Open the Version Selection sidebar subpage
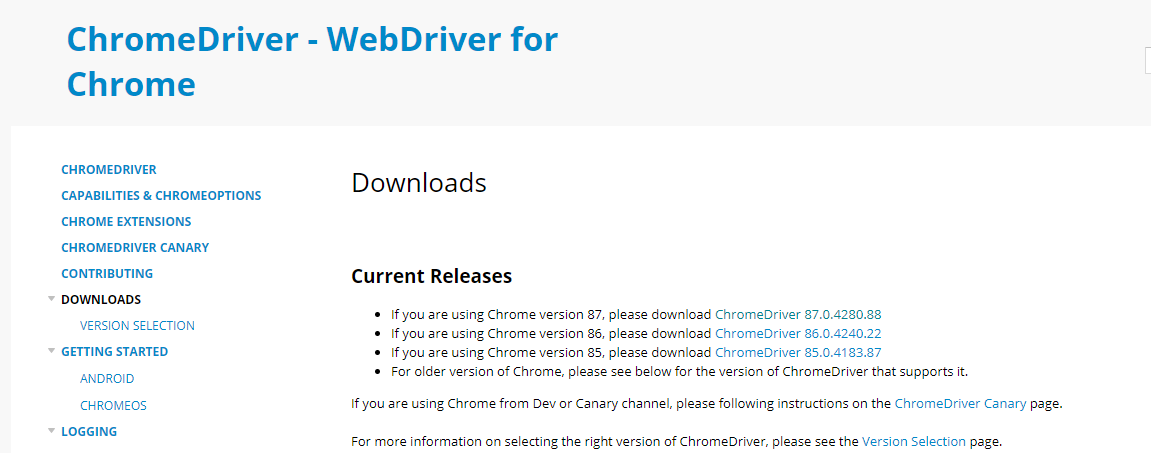Viewport: 1151px width, 453px height. point(137,325)
